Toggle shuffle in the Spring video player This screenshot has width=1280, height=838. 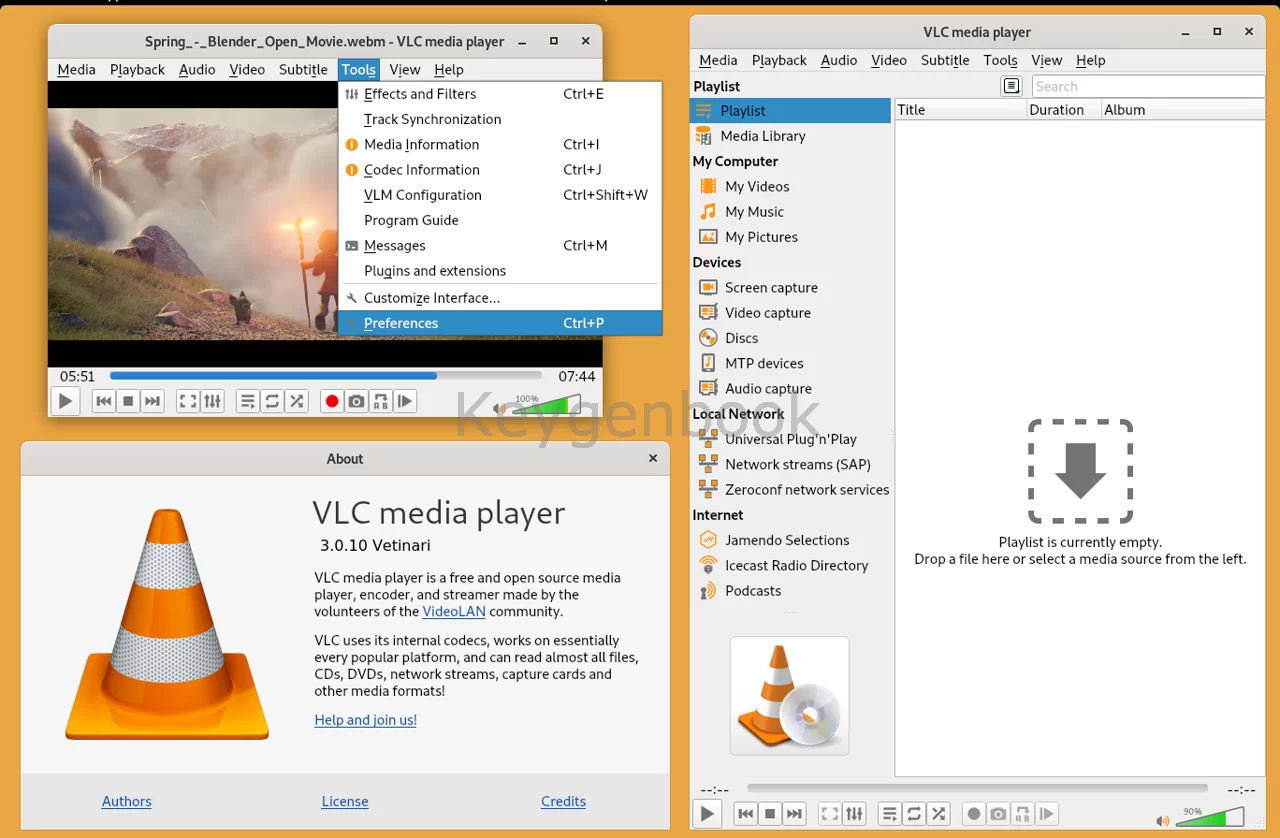[x=296, y=401]
